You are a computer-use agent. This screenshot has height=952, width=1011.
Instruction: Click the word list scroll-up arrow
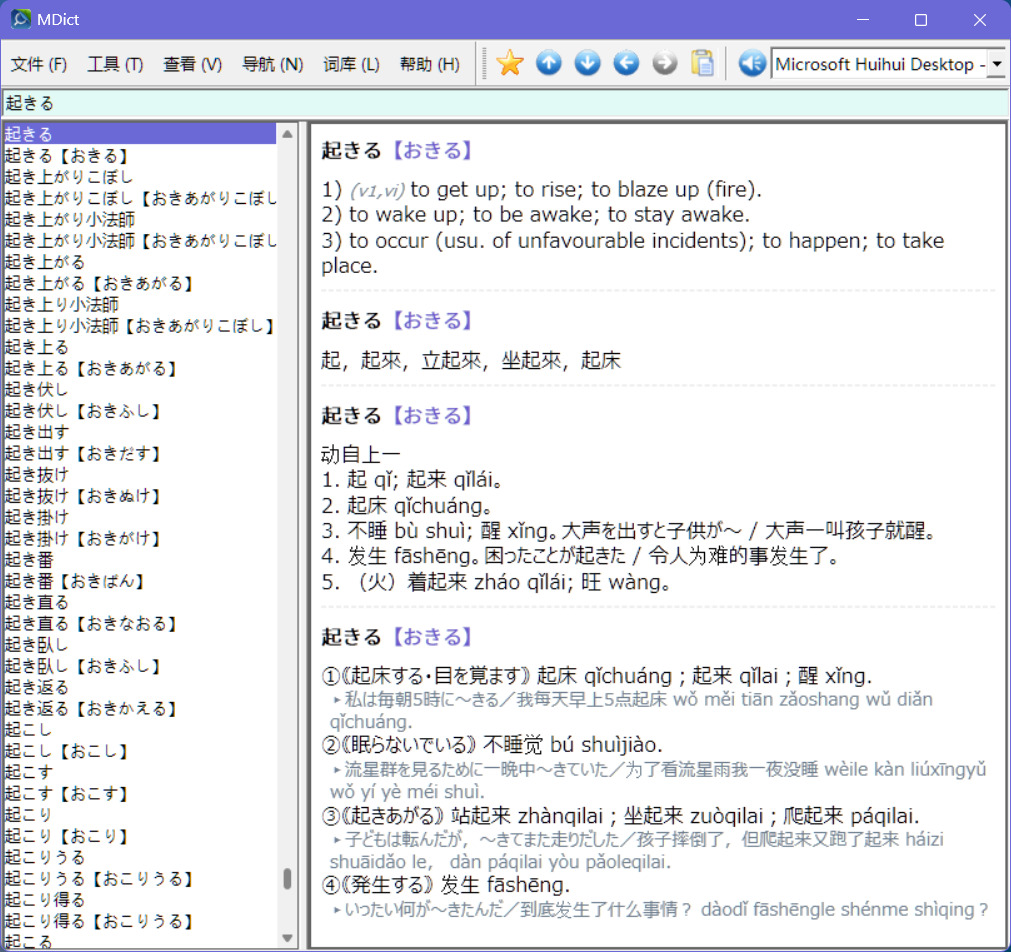point(288,134)
